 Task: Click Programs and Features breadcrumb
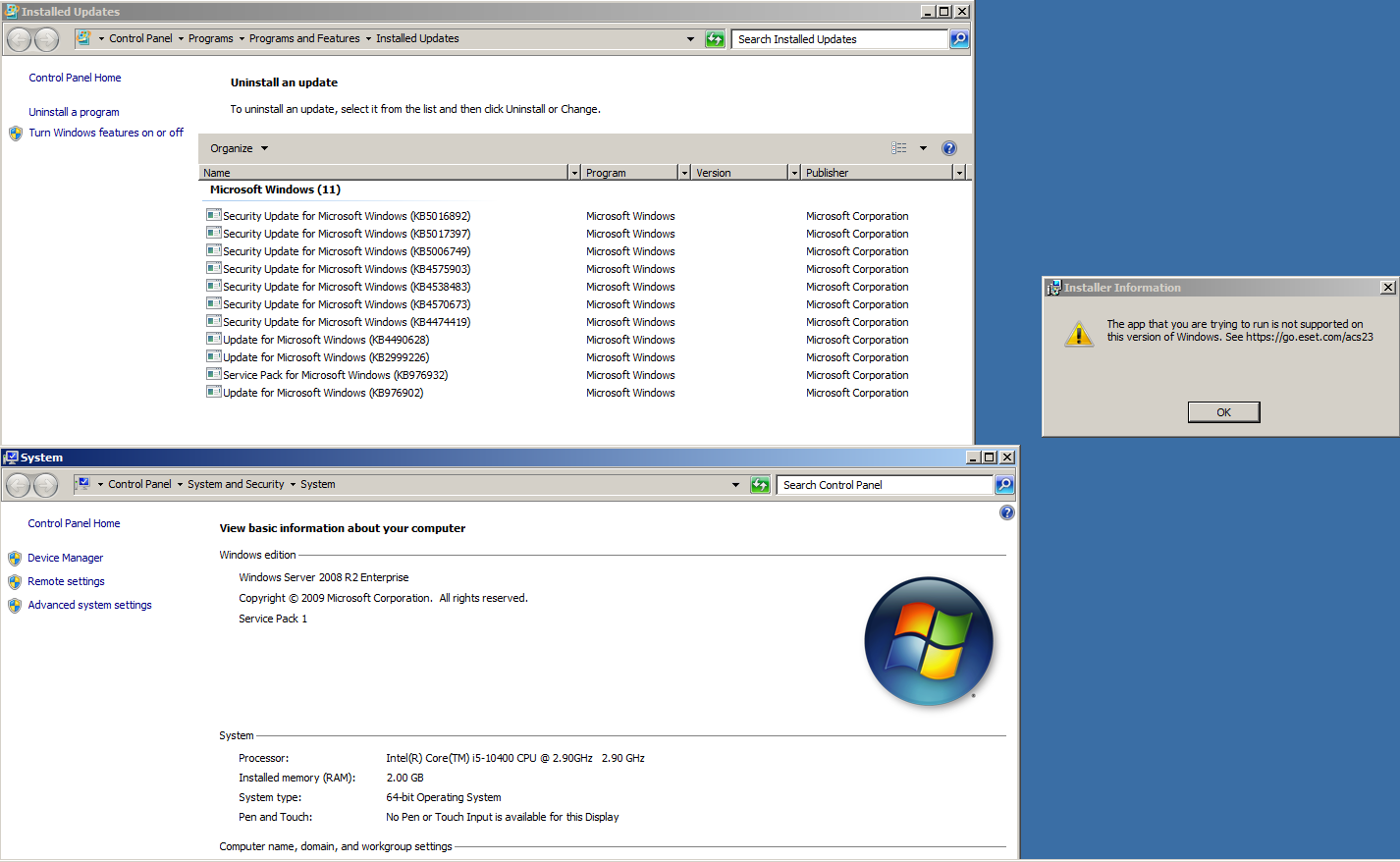[x=304, y=39]
